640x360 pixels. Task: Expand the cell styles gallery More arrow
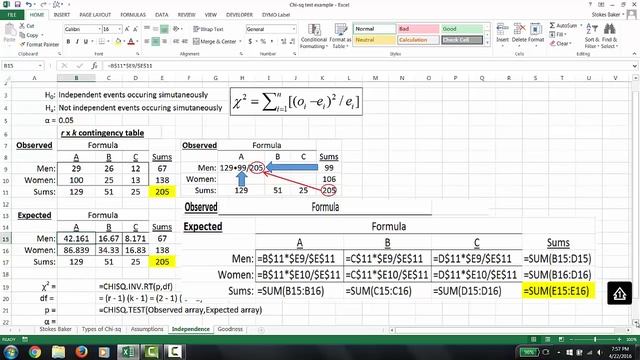pos(487,43)
